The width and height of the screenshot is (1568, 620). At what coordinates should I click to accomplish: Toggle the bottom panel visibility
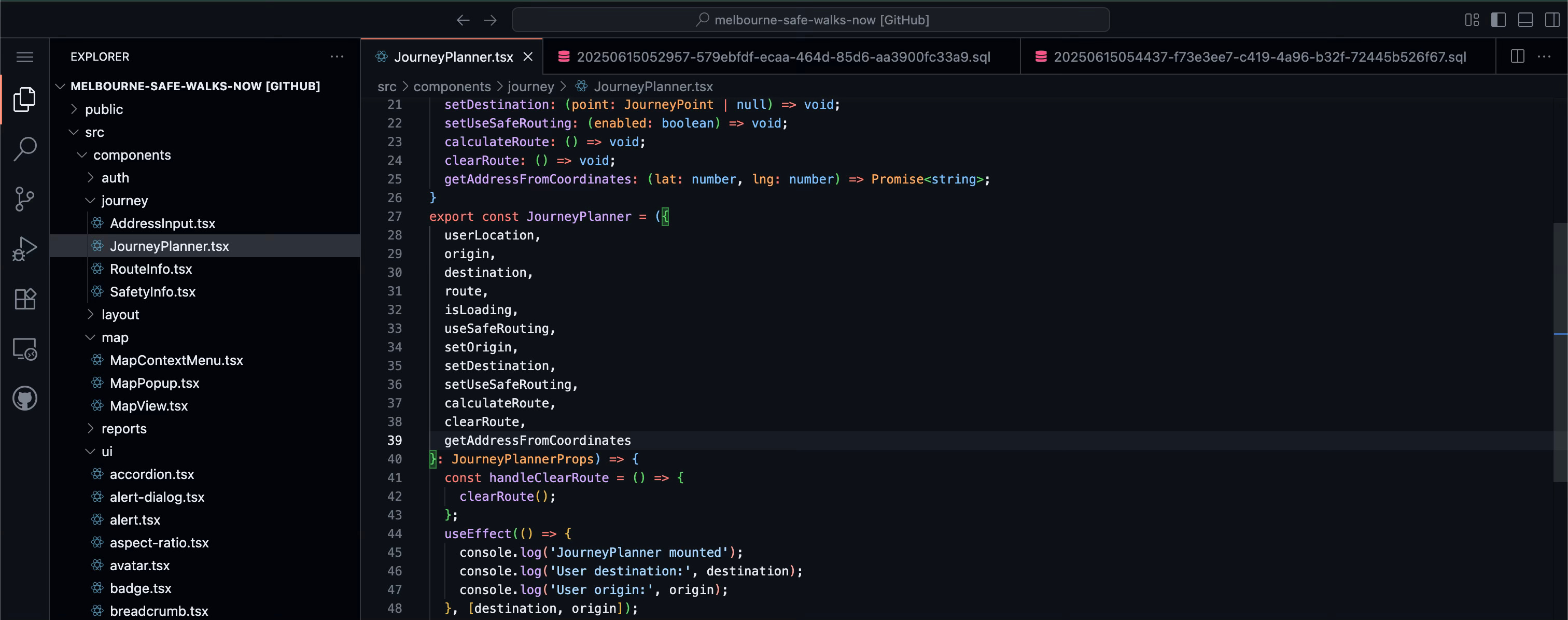coord(1525,20)
